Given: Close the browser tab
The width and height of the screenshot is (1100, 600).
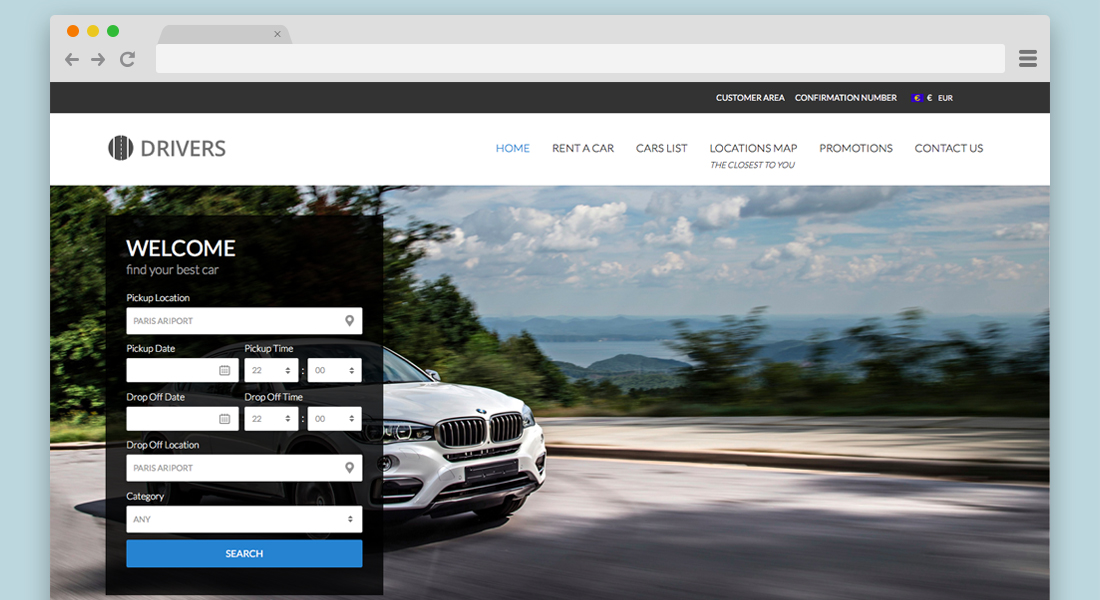Looking at the screenshot, I should click(x=277, y=34).
